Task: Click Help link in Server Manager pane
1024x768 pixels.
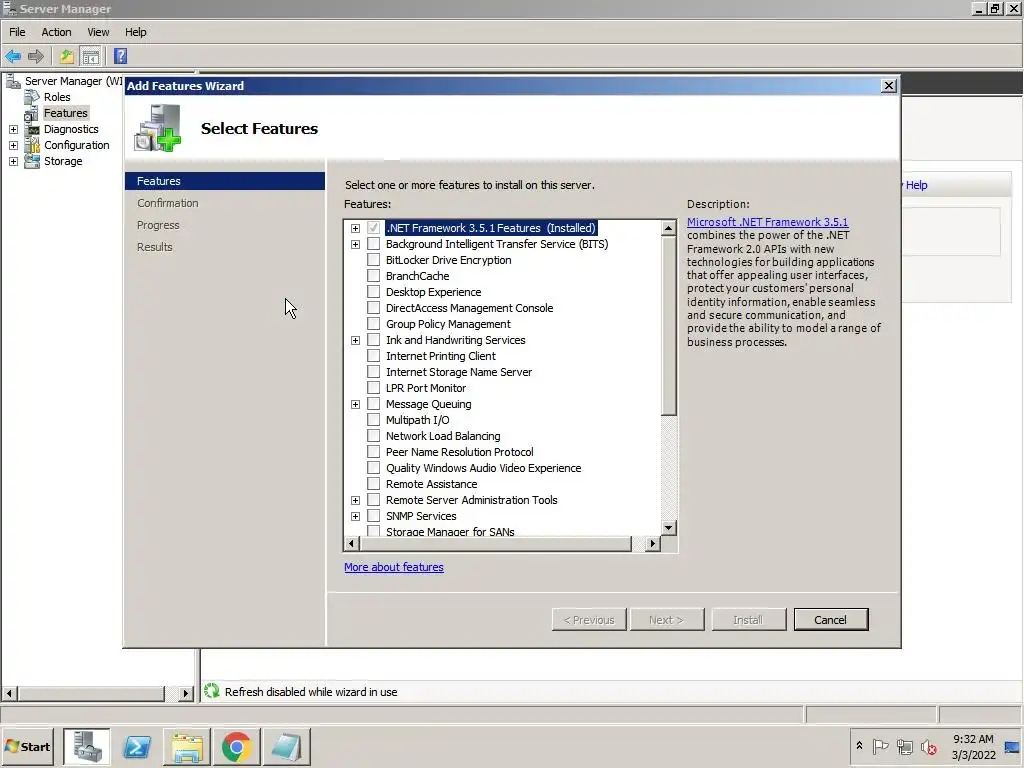Action: click(916, 185)
